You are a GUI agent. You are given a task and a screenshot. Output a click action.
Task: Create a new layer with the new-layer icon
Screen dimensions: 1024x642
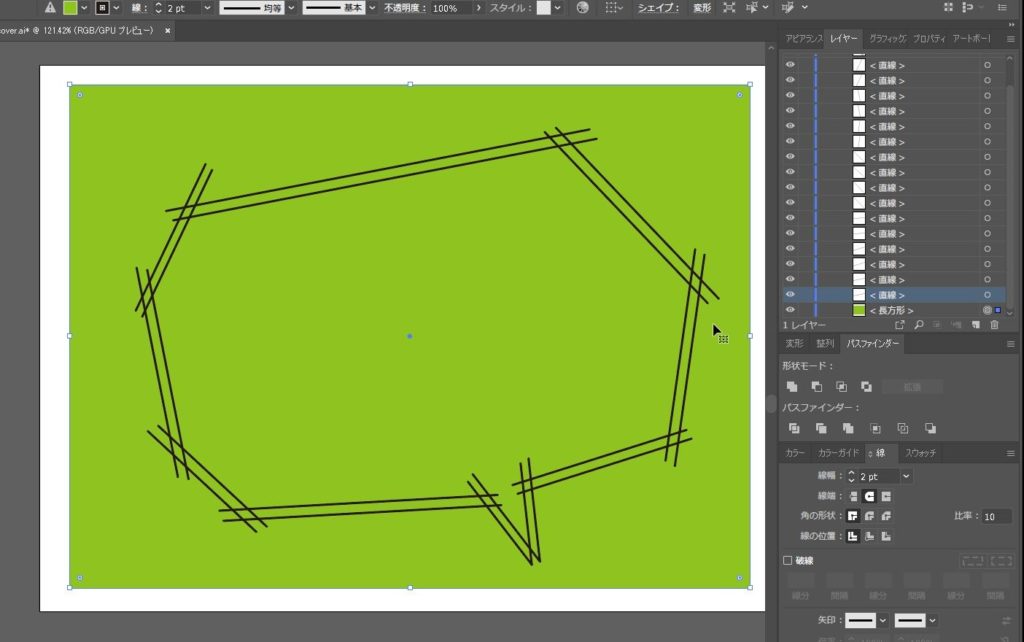point(975,325)
